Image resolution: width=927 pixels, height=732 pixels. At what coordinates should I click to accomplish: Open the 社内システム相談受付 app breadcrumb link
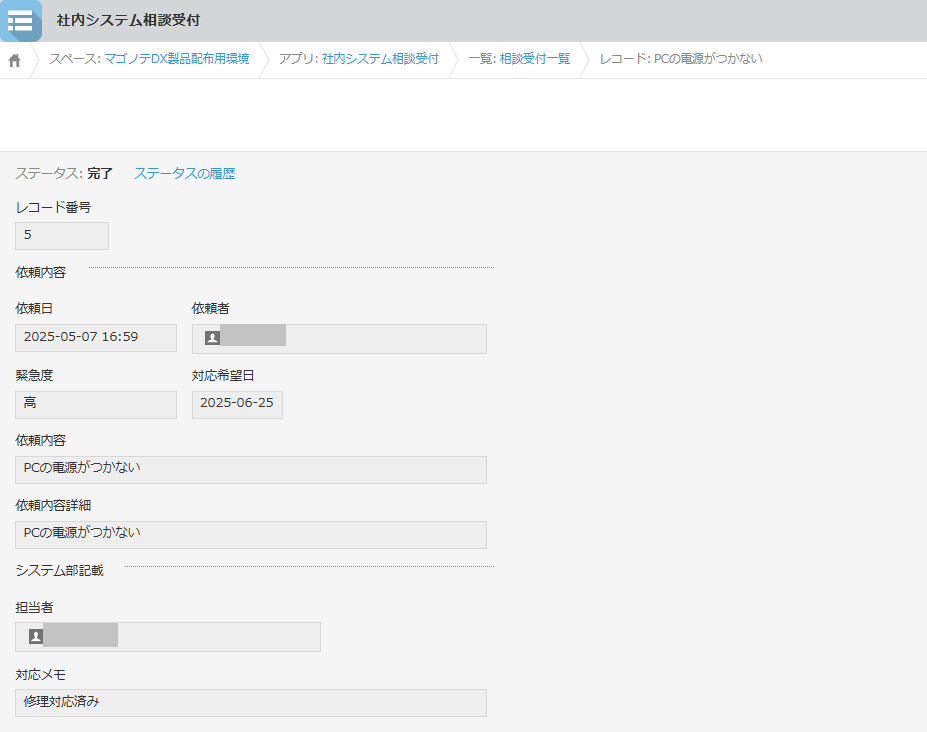tap(380, 59)
